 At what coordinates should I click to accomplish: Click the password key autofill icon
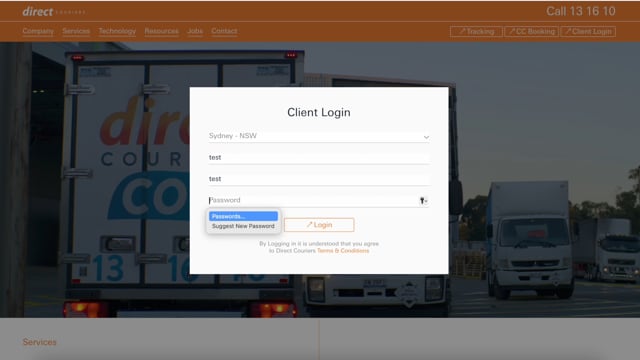coord(423,200)
